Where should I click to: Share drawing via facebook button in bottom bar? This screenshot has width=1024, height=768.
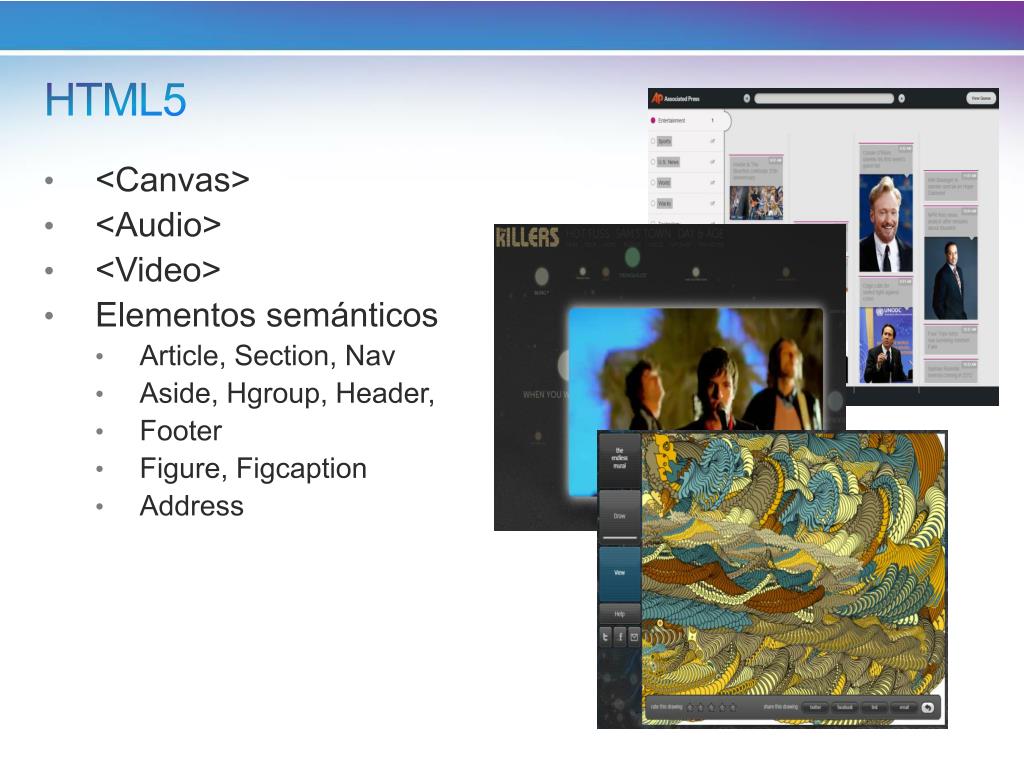pos(844,707)
